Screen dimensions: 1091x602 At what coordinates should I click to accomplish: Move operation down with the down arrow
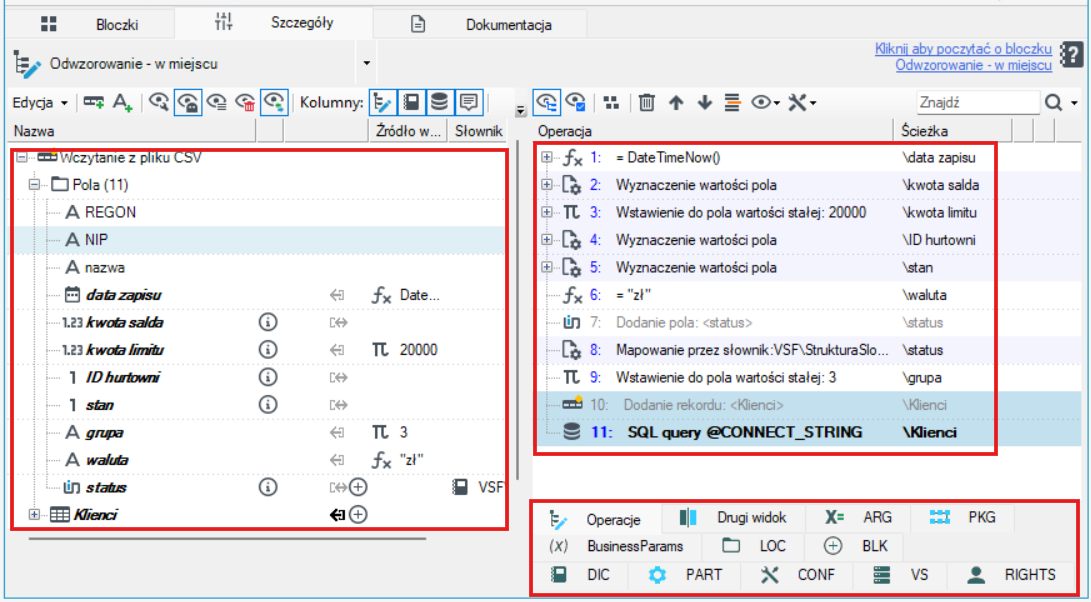[x=705, y=103]
